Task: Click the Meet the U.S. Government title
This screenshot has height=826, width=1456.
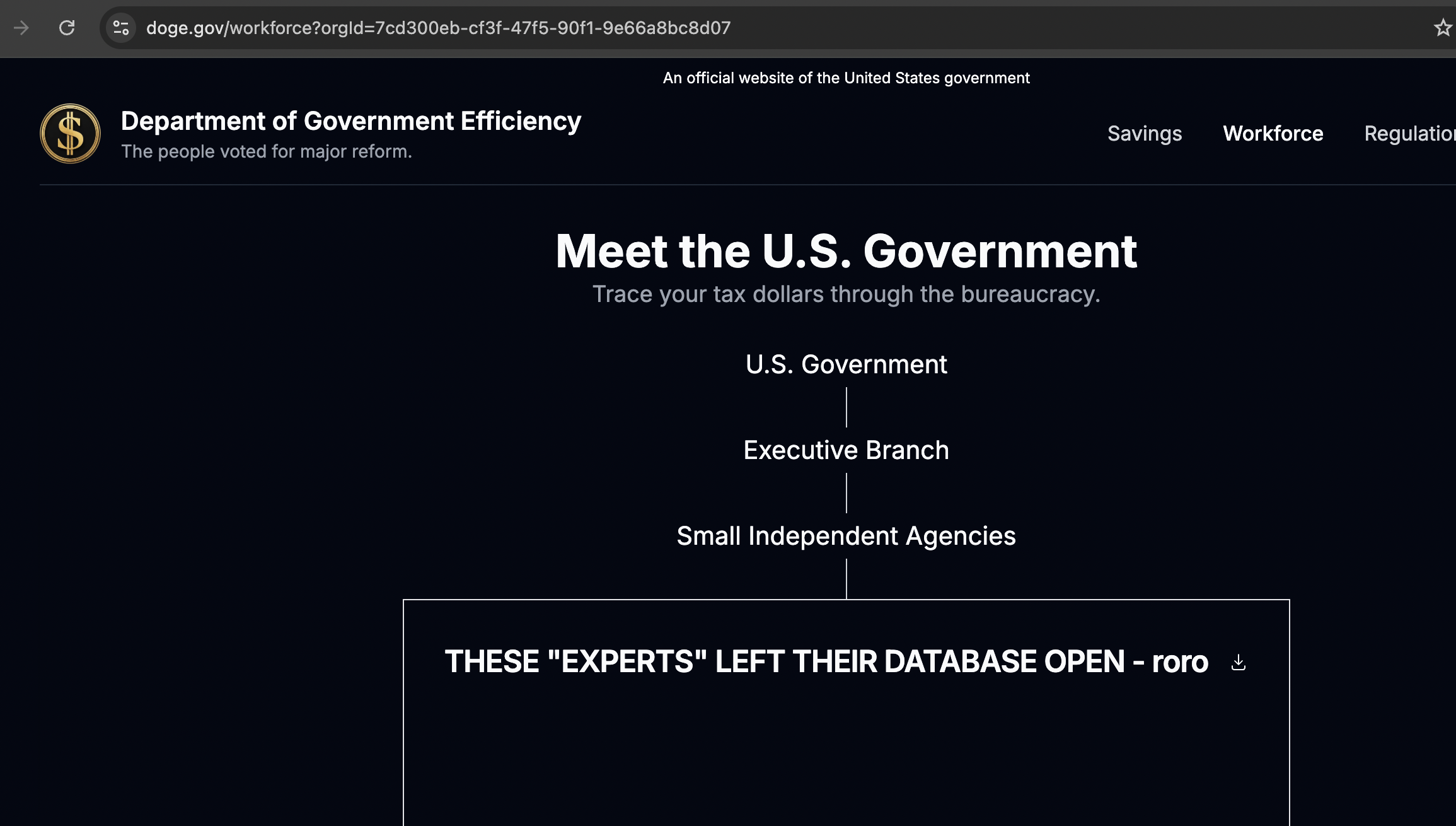Action: pyautogui.click(x=846, y=251)
